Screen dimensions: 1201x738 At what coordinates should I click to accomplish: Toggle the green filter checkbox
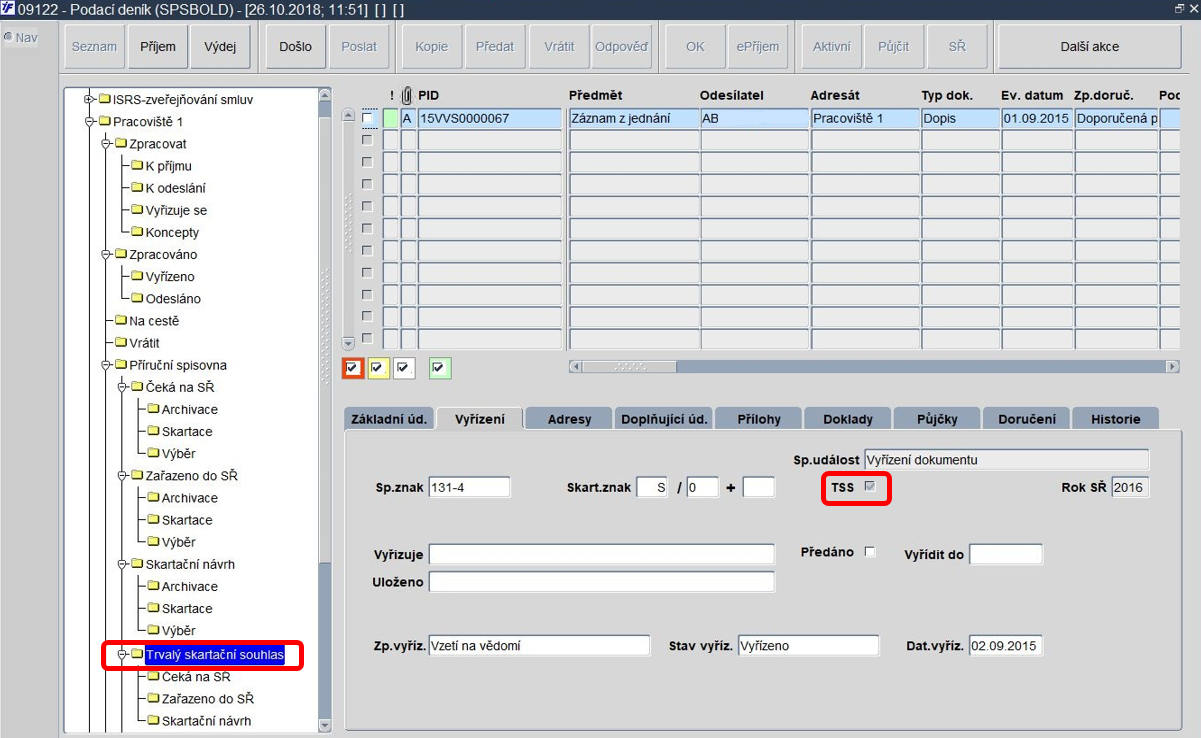pos(440,369)
